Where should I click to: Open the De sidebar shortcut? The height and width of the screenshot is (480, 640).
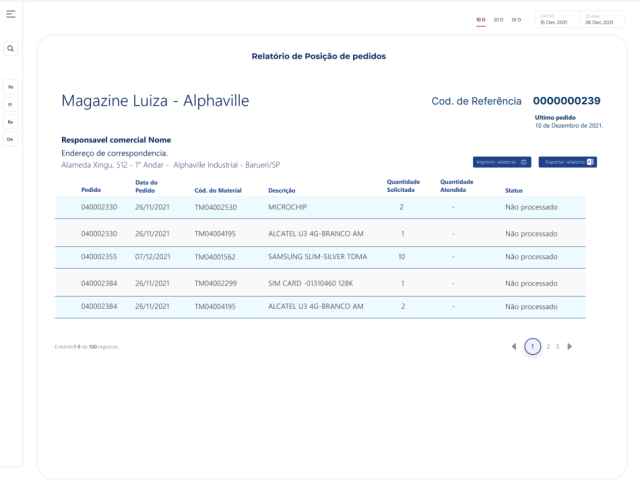[x=11, y=139]
